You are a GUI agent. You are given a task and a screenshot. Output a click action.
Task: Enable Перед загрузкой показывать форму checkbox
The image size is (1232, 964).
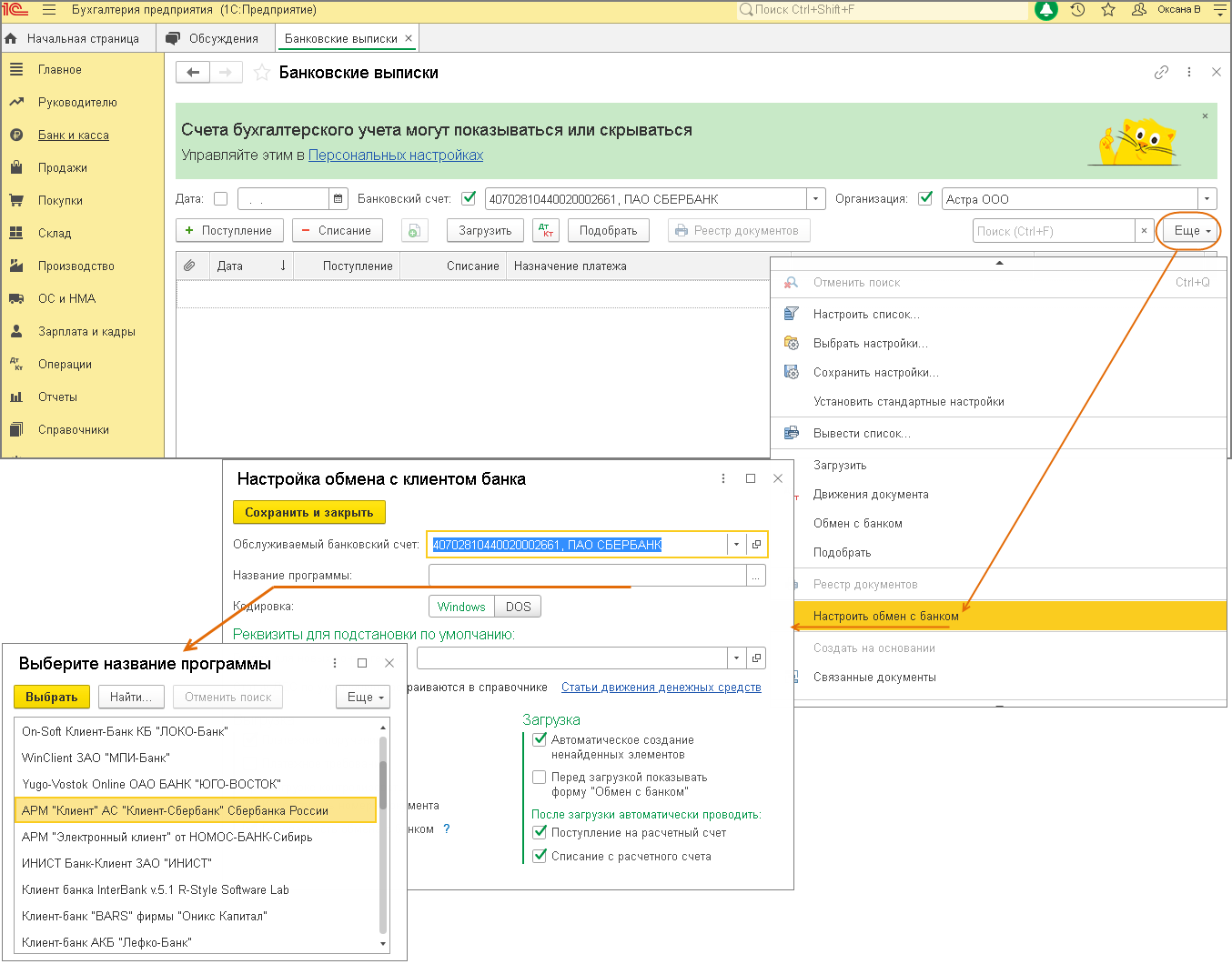pyautogui.click(x=540, y=777)
